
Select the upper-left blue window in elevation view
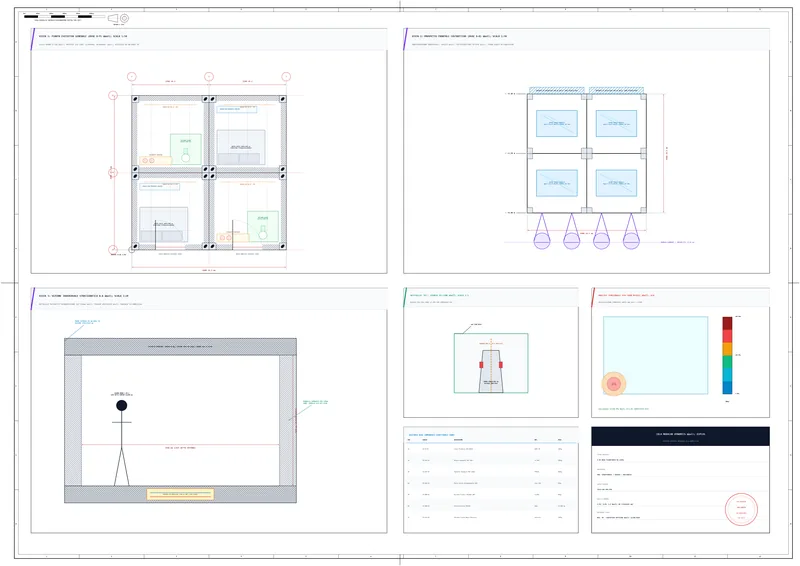(557, 123)
